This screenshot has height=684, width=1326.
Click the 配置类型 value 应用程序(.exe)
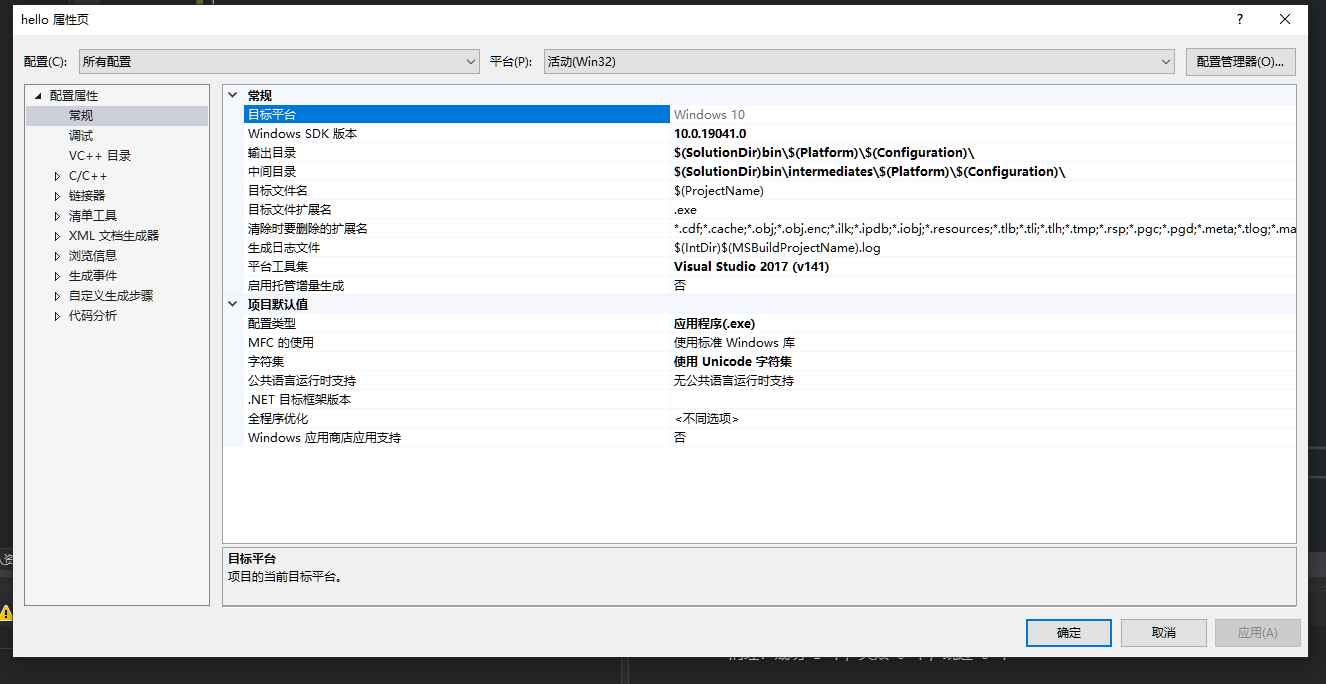click(714, 324)
